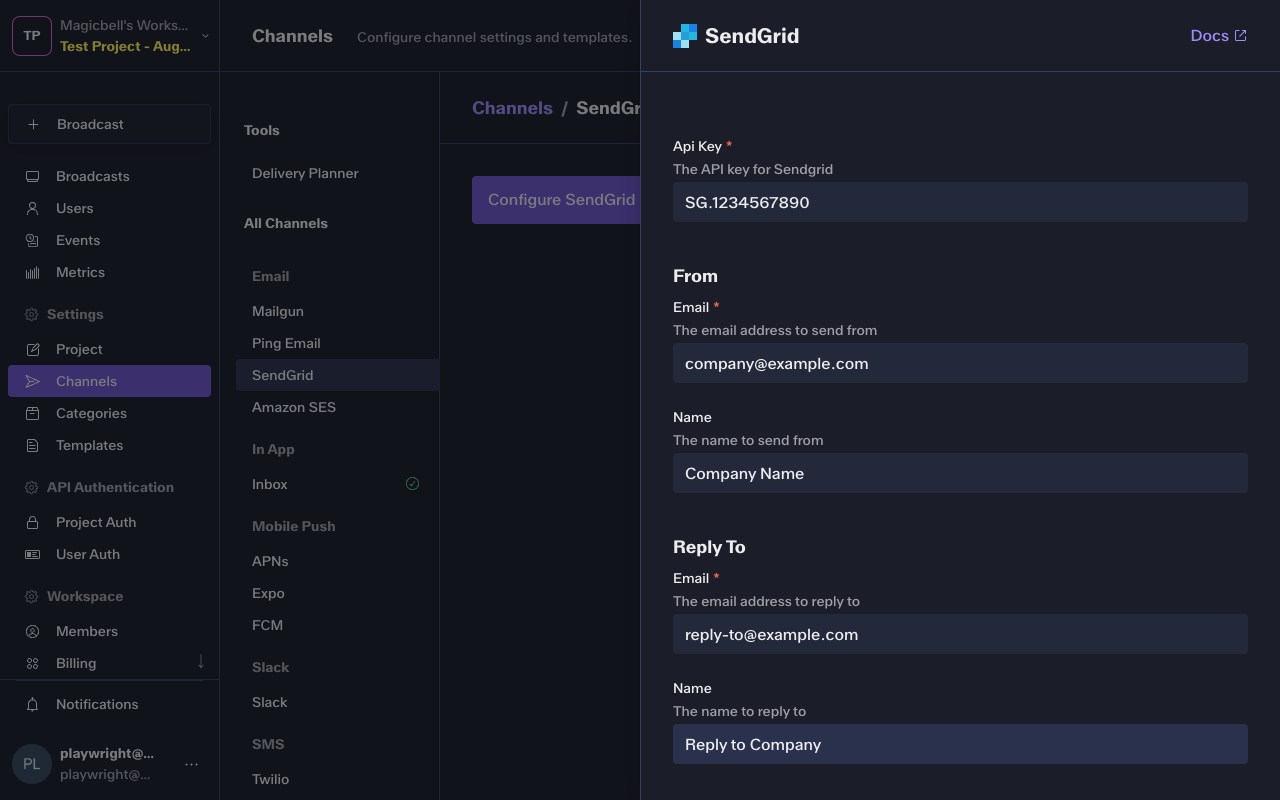Click the Members icon

pos(32,631)
